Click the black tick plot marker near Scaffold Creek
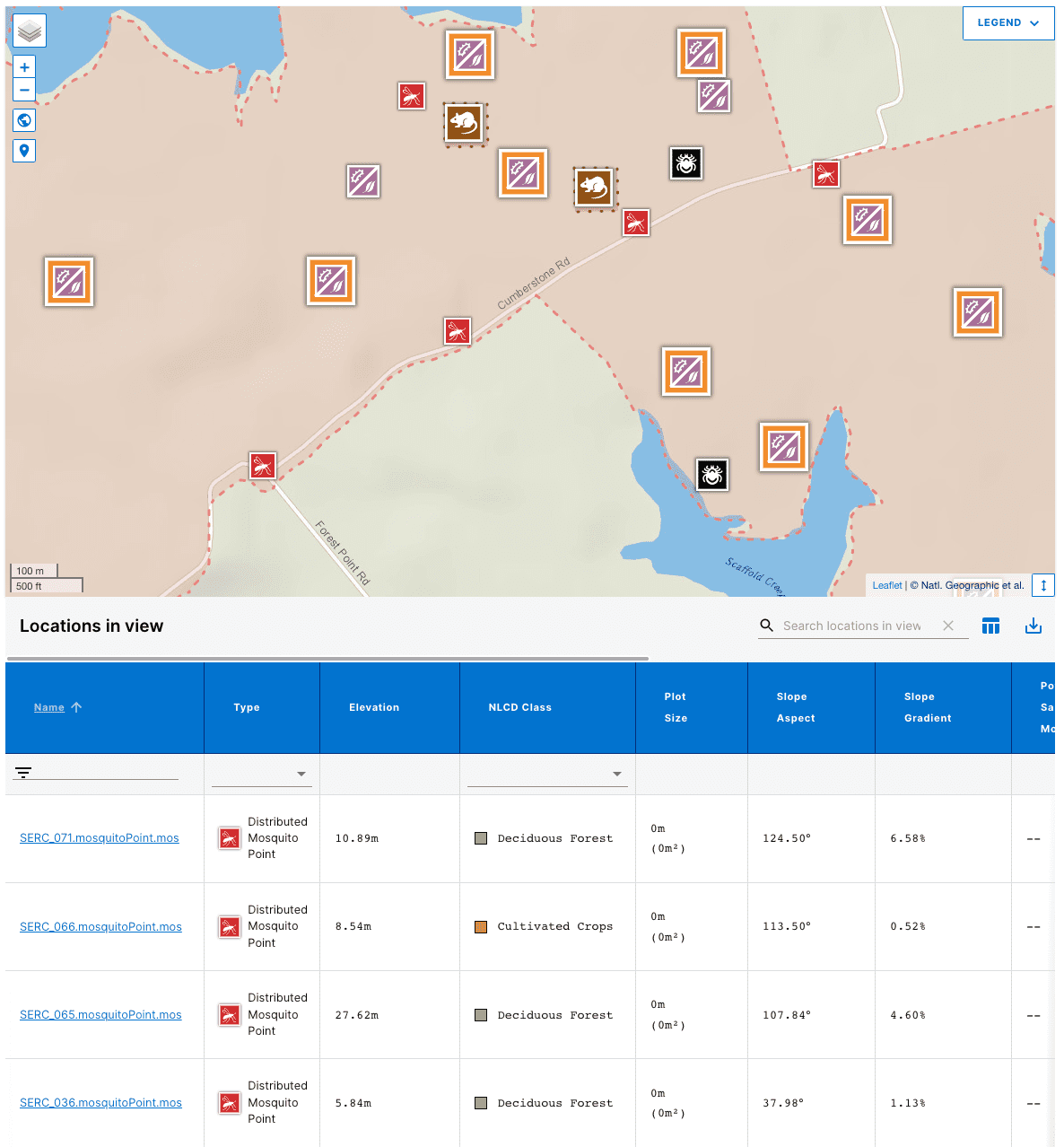 point(711,474)
